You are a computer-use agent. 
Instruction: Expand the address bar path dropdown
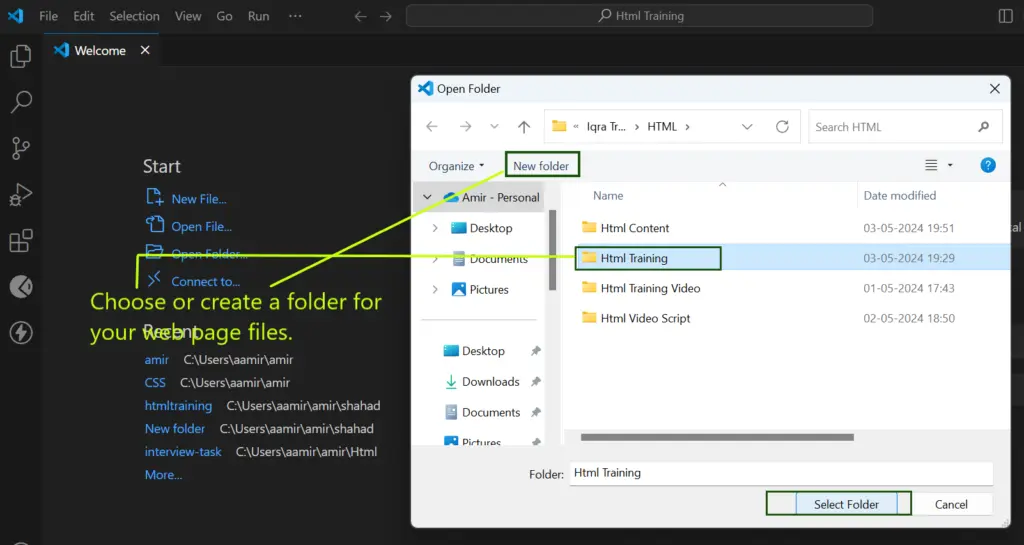click(747, 127)
